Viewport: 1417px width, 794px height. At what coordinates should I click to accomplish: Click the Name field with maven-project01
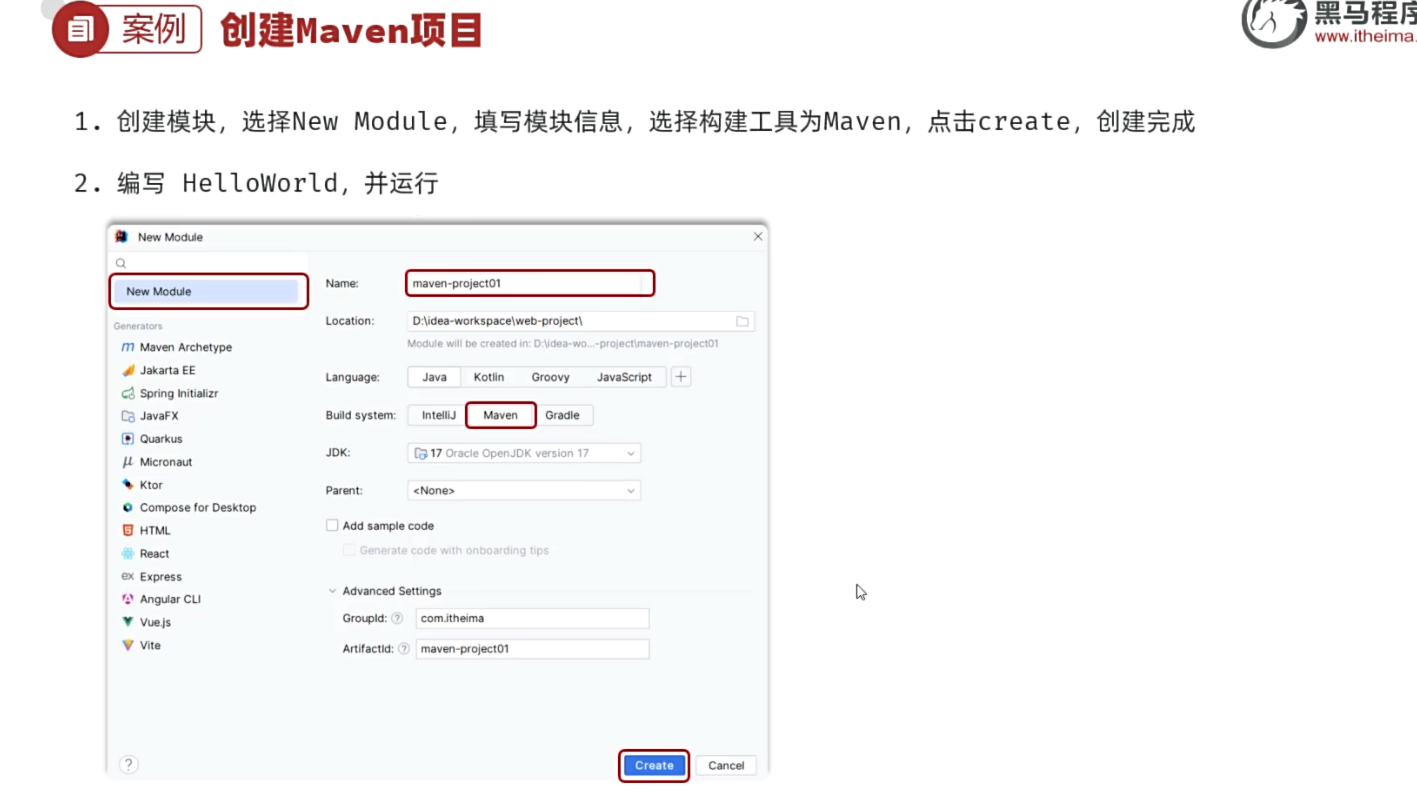(529, 283)
